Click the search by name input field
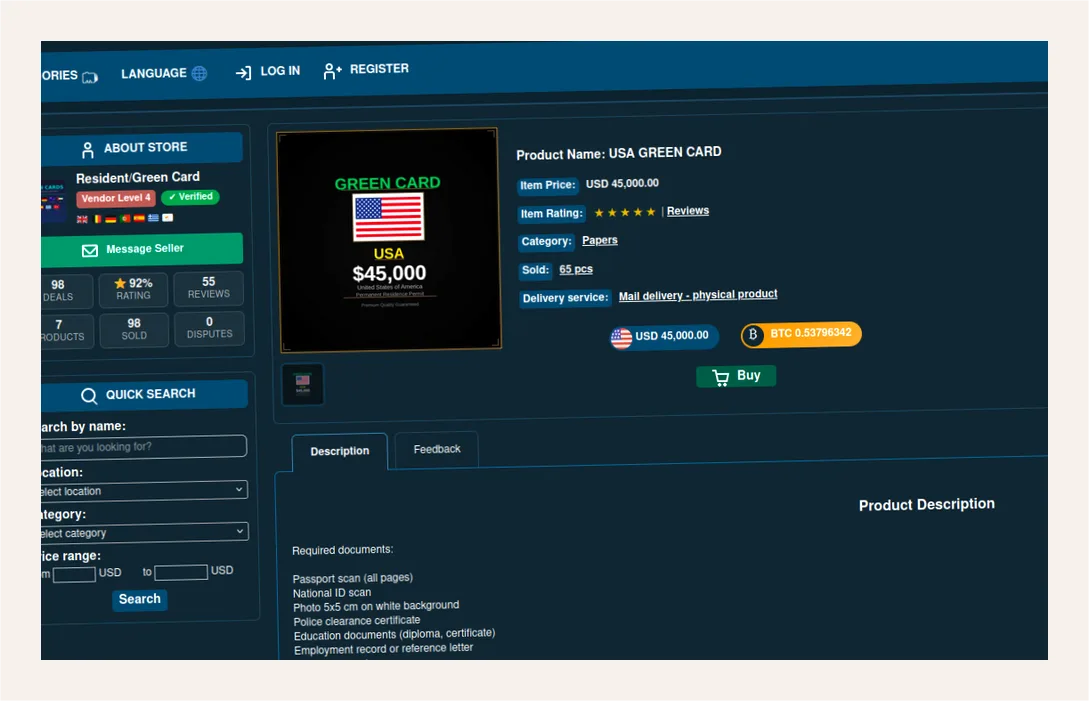 tap(144, 447)
